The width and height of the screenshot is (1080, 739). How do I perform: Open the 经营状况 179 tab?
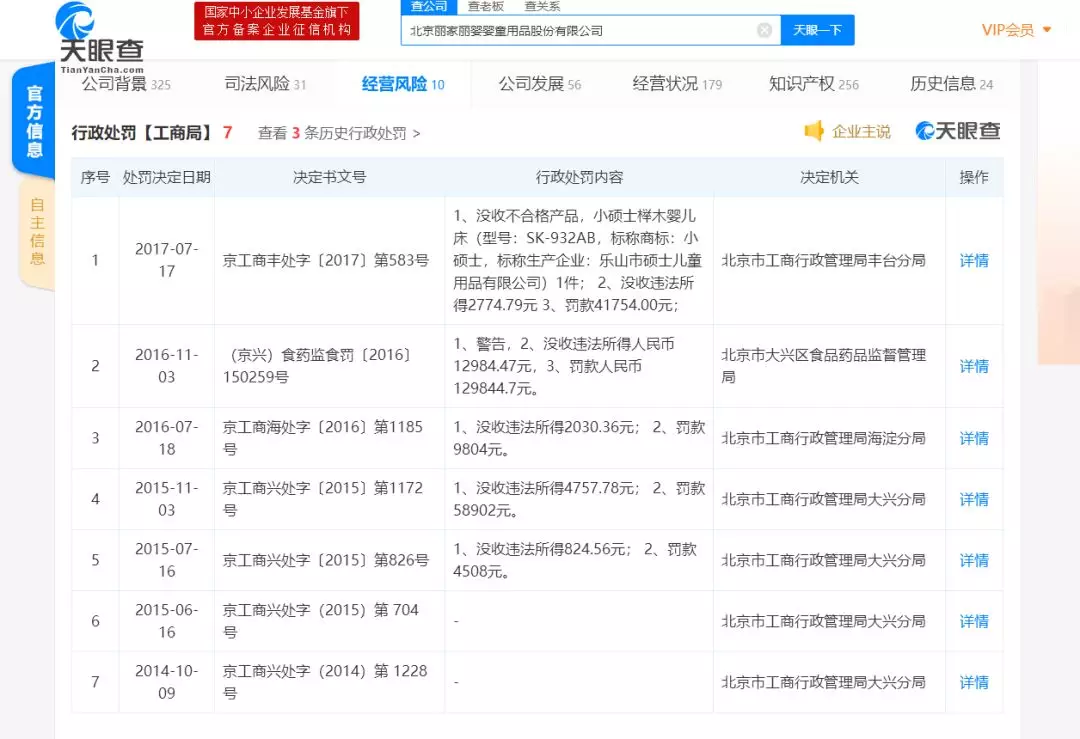(x=677, y=84)
